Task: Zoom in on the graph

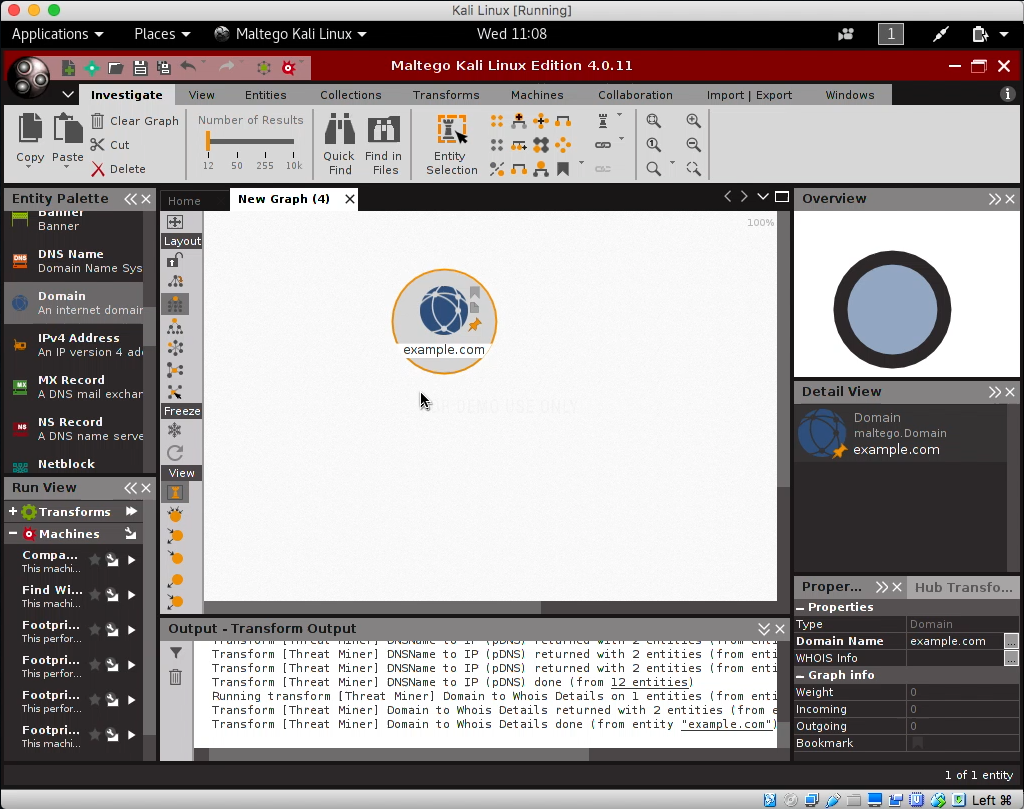Action: coord(694,120)
